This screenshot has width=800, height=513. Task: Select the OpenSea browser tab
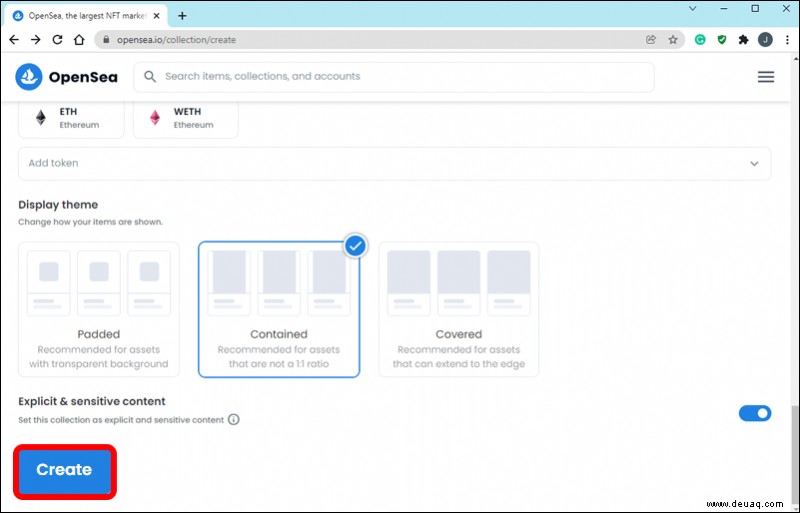click(86, 16)
